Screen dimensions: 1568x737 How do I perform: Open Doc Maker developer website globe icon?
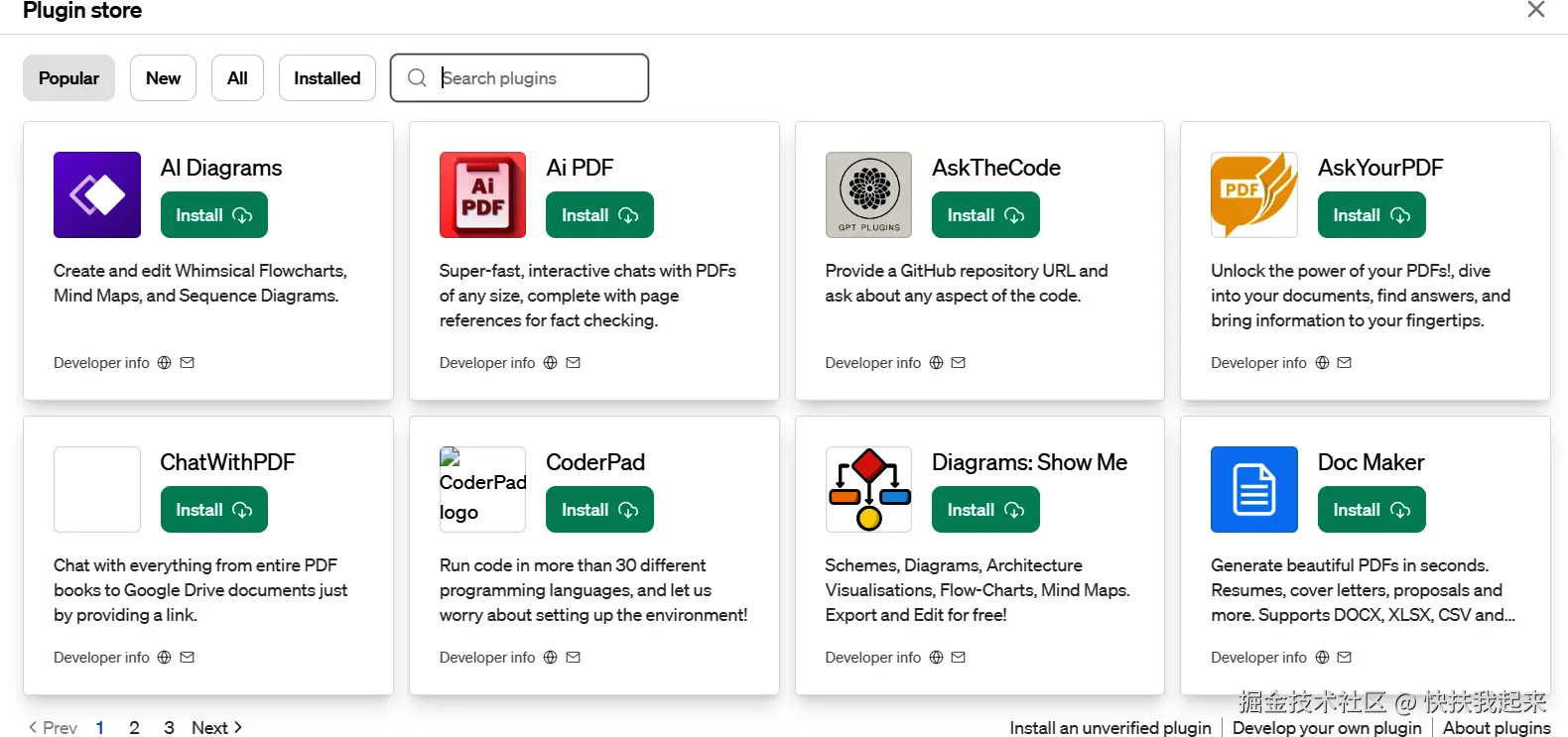(x=1322, y=658)
